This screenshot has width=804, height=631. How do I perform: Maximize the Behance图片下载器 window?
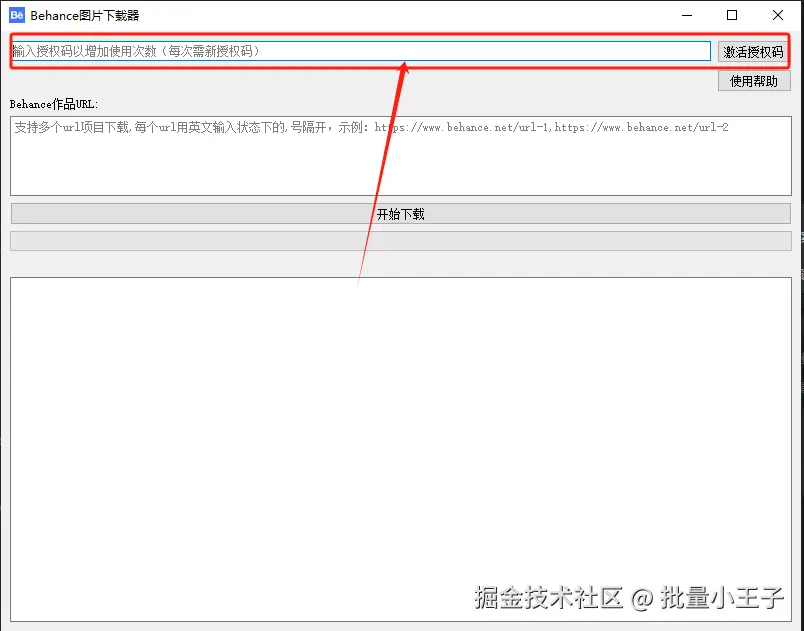[x=732, y=15]
